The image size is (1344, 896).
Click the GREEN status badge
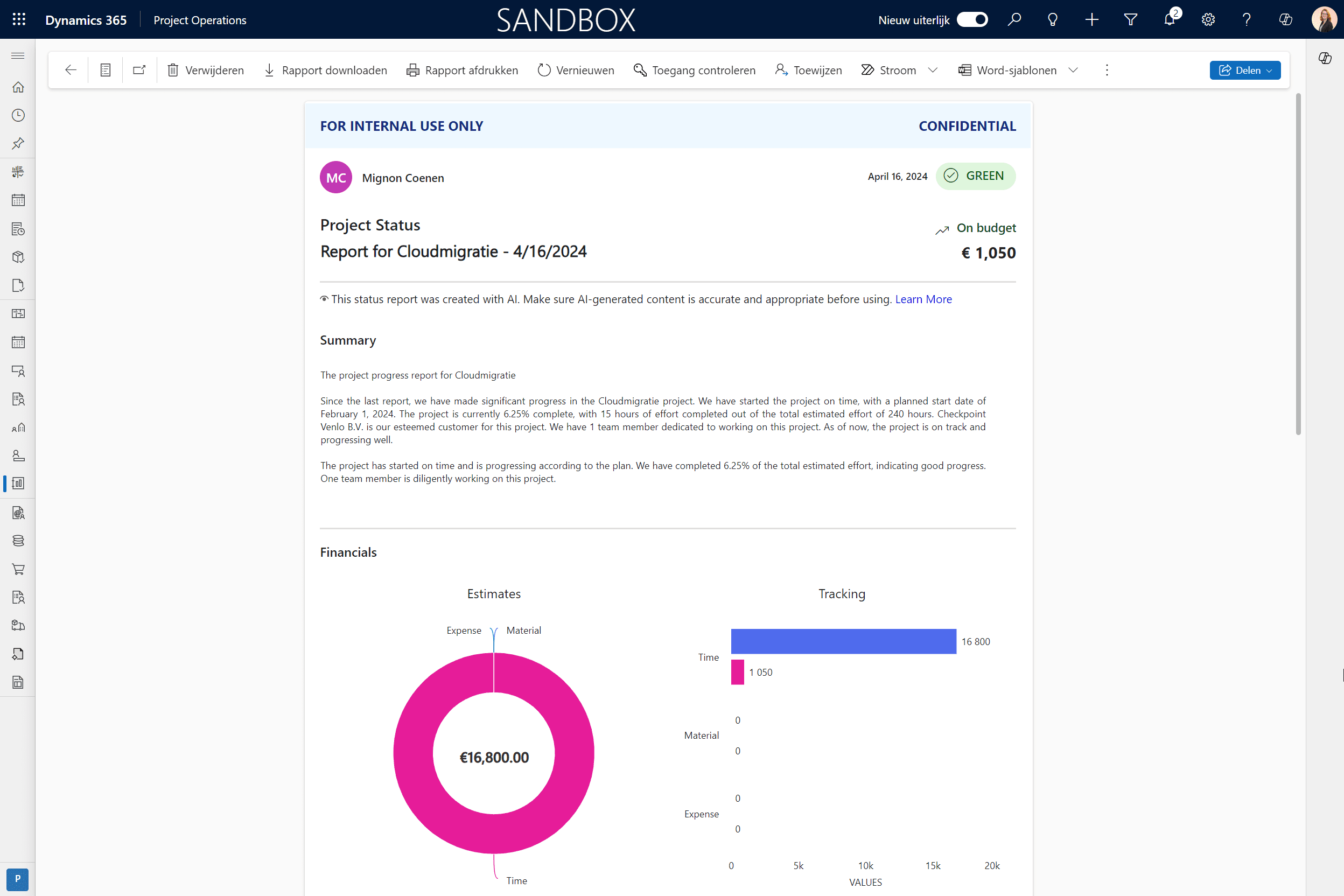pyautogui.click(x=976, y=176)
